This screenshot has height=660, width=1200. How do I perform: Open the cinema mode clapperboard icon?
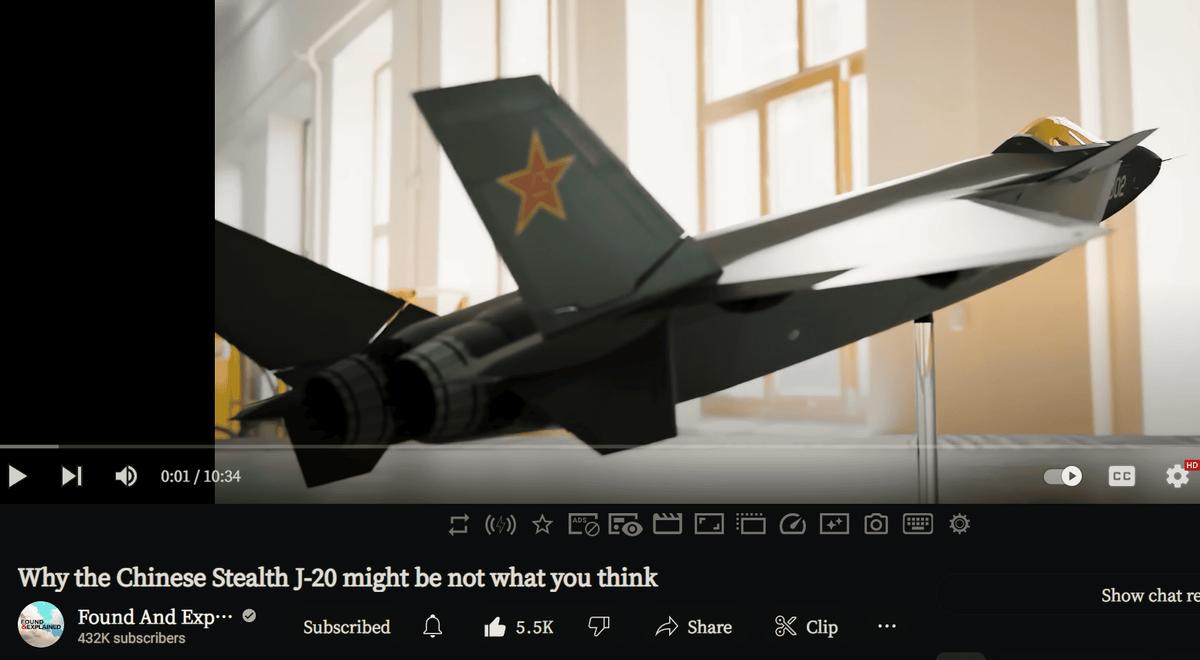click(x=667, y=524)
